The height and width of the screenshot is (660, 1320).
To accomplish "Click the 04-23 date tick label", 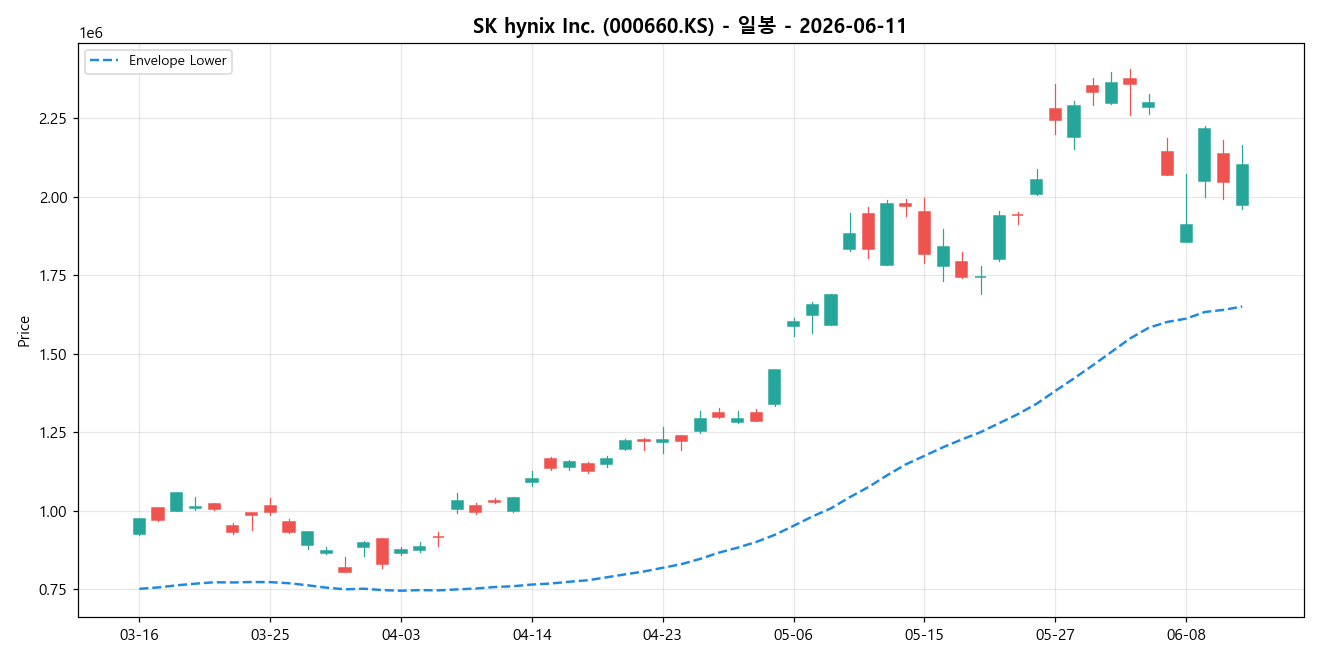I will coord(663,634).
